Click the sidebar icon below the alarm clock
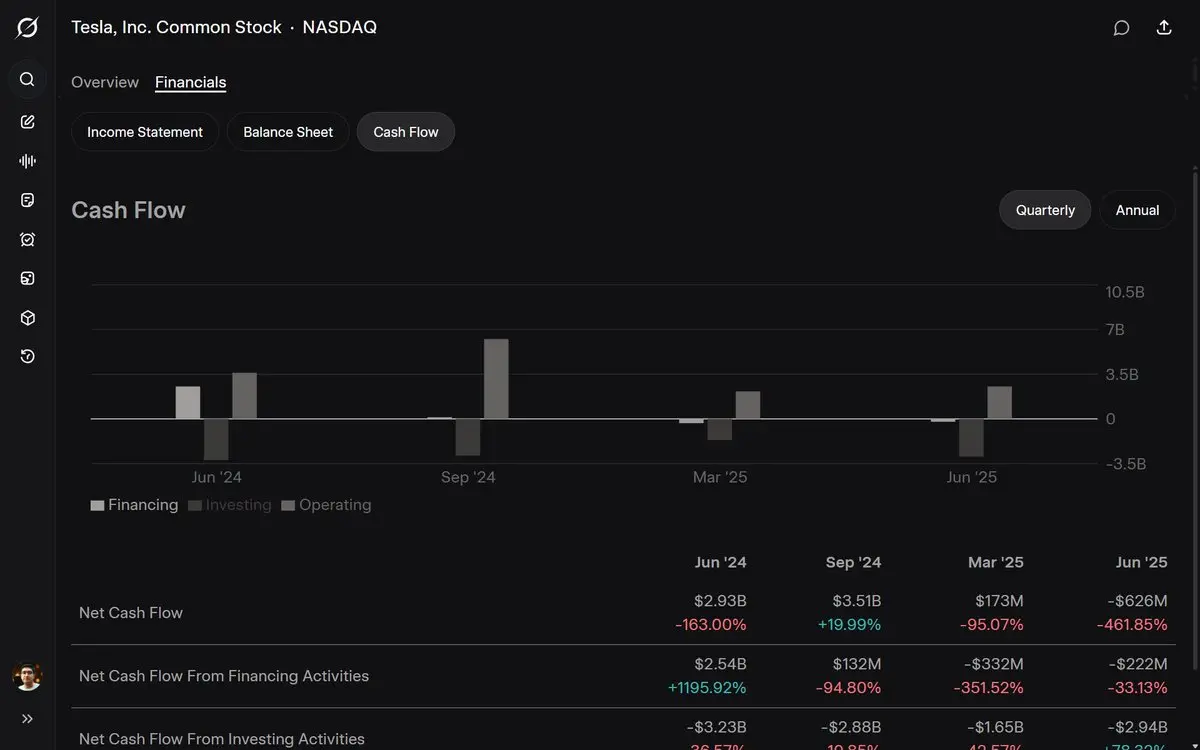Viewport: 1200px width, 750px height. (x=27, y=278)
